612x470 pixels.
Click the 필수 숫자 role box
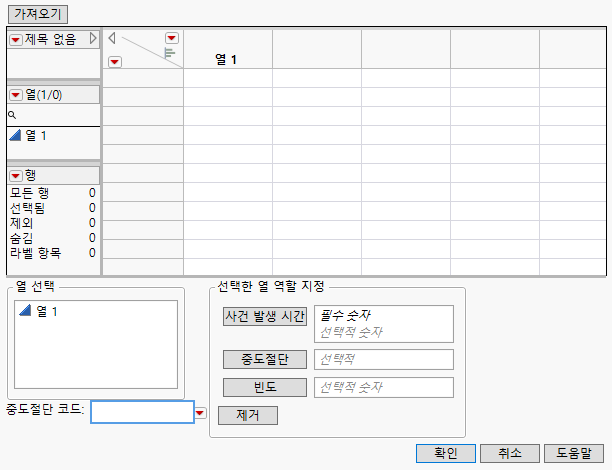(x=384, y=324)
